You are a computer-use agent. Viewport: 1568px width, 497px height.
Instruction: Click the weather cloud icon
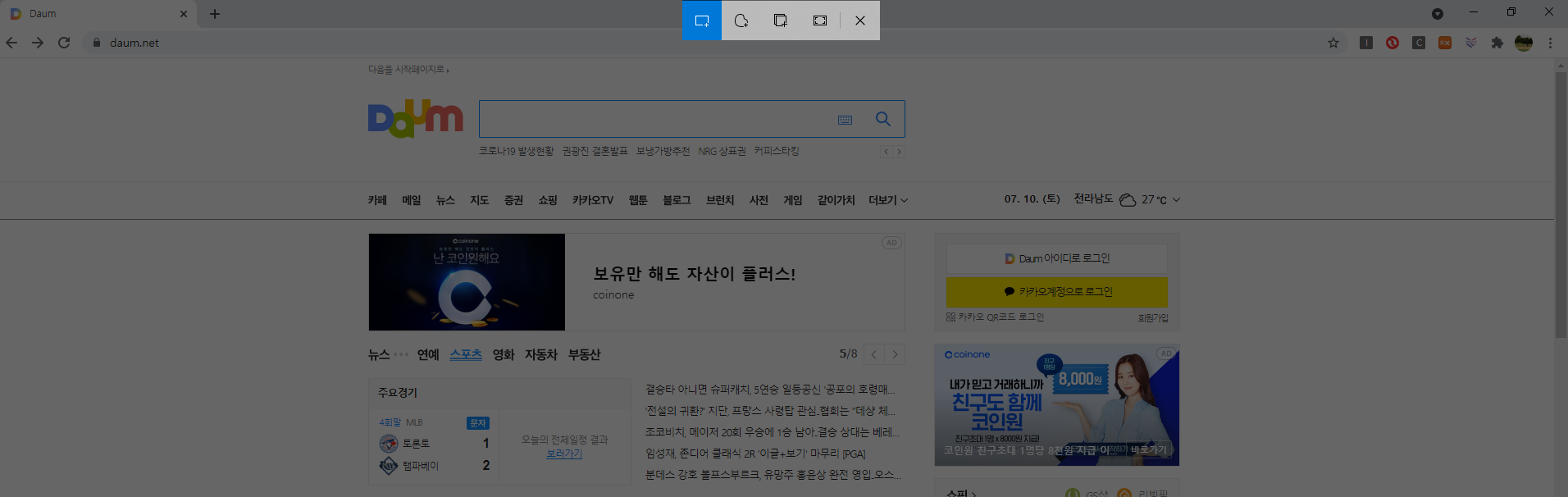coord(1128,200)
